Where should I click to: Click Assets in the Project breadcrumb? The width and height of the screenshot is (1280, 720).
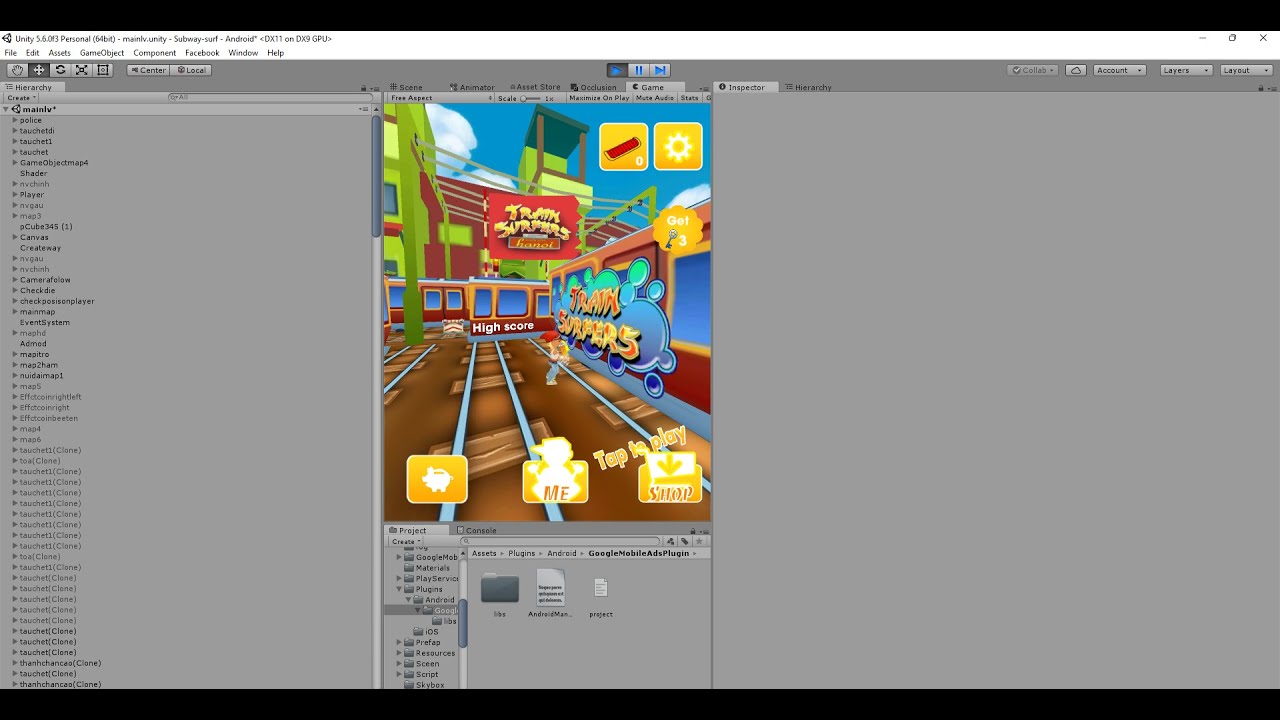tap(484, 553)
